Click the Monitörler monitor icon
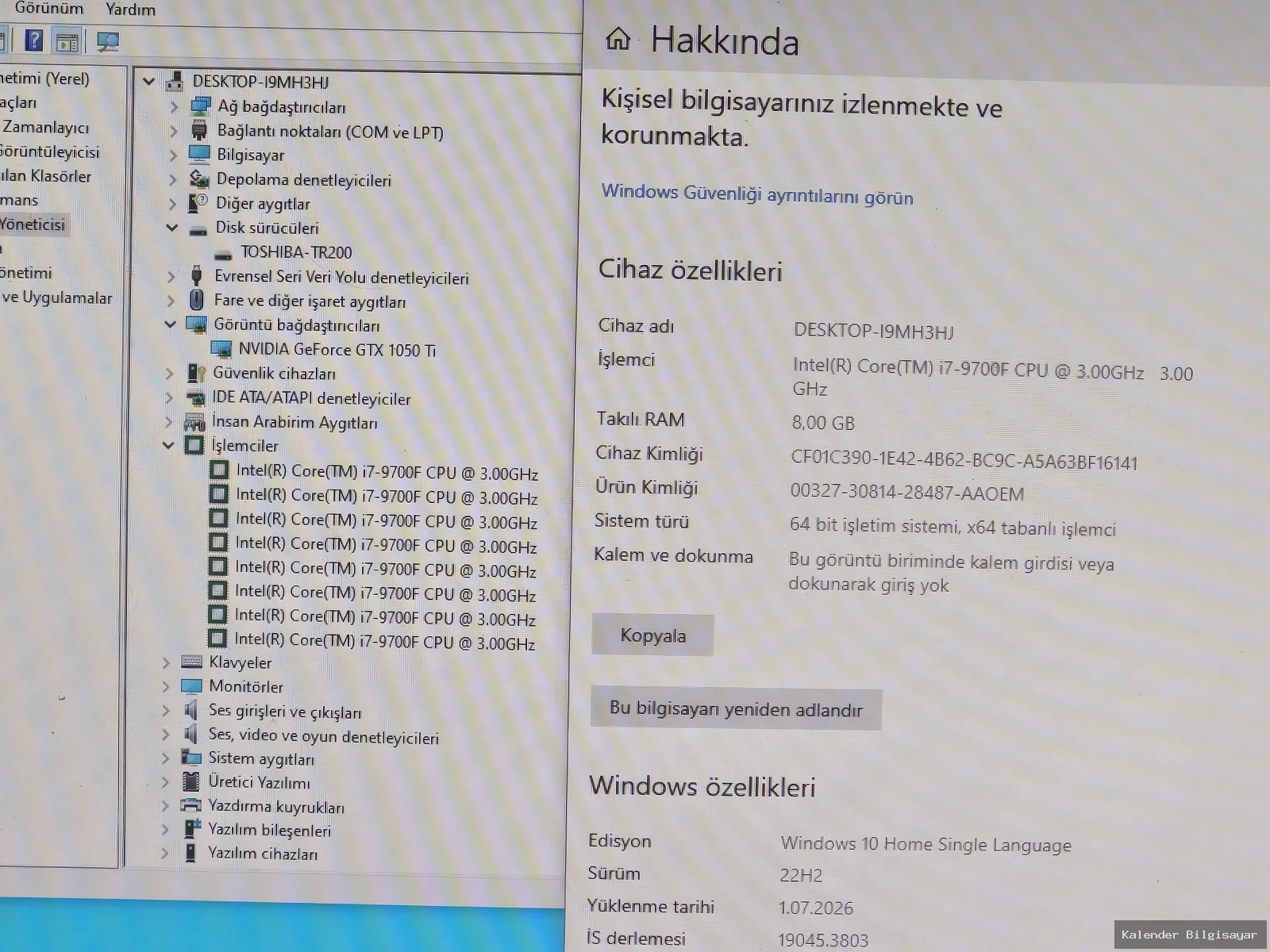This screenshot has height=952, width=1270. coord(191,686)
